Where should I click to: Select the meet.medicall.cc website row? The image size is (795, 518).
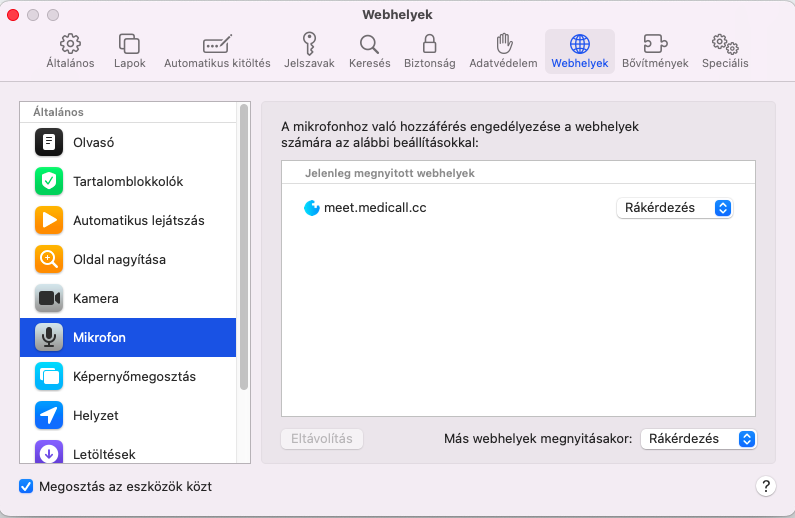518,208
